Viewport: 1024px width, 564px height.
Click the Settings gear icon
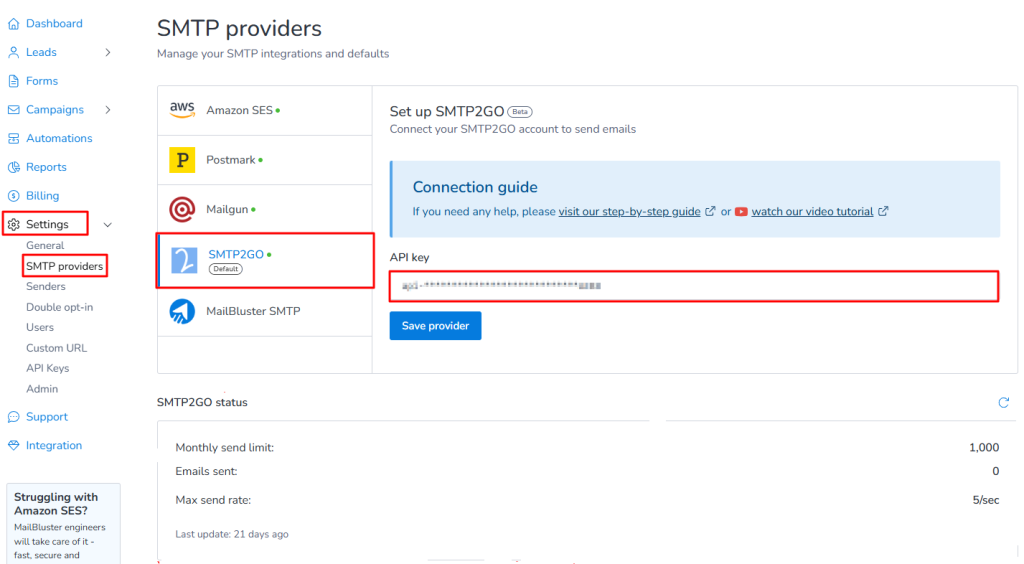click(14, 225)
